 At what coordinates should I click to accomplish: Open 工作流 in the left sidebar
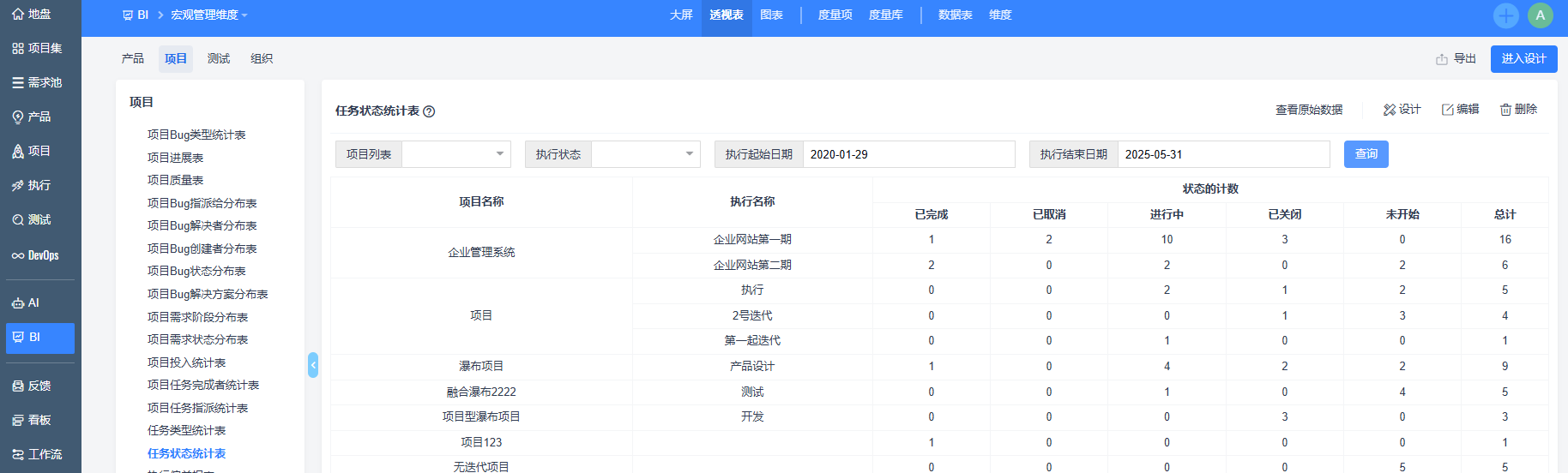point(37,454)
